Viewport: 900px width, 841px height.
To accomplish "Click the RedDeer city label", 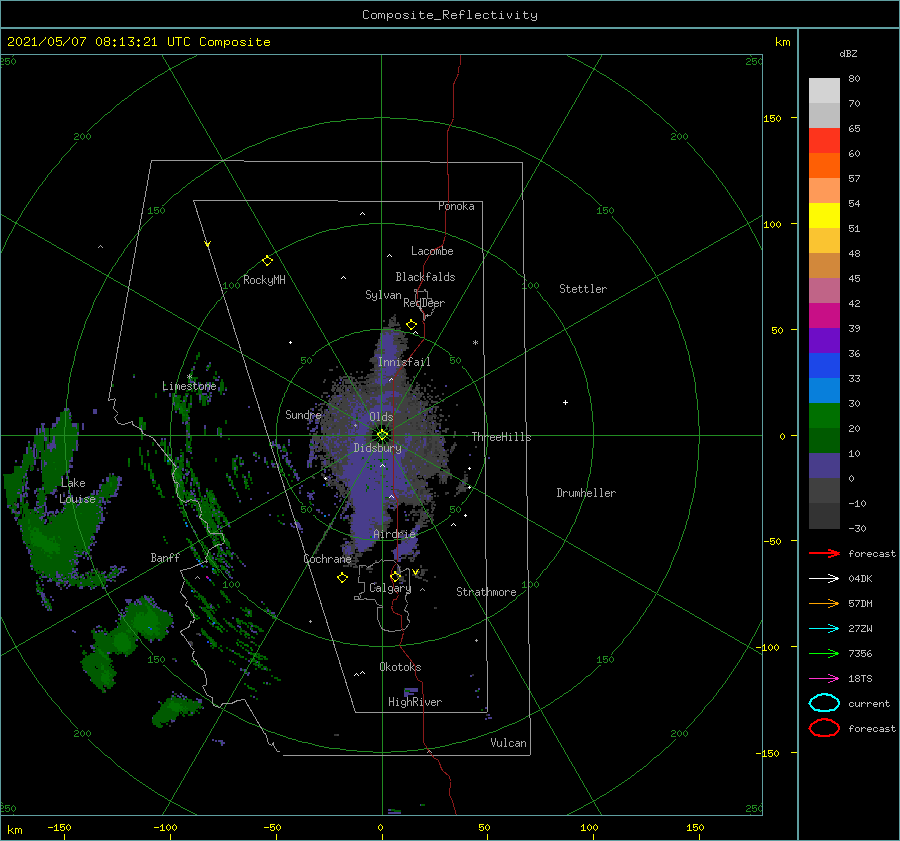I will tap(424, 303).
